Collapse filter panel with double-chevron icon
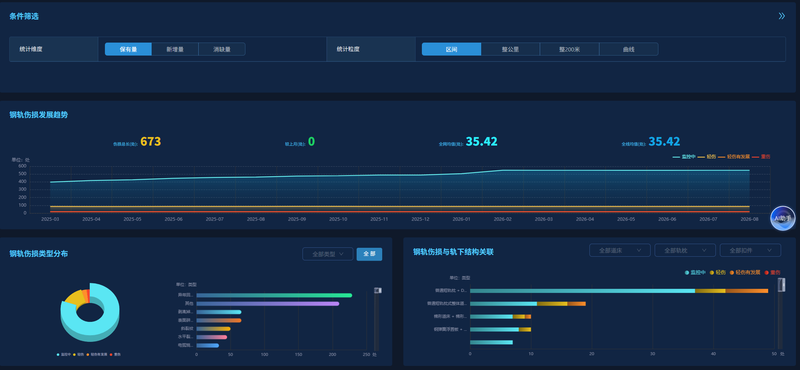This screenshot has width=800, height=370. [x=782, y=16]
